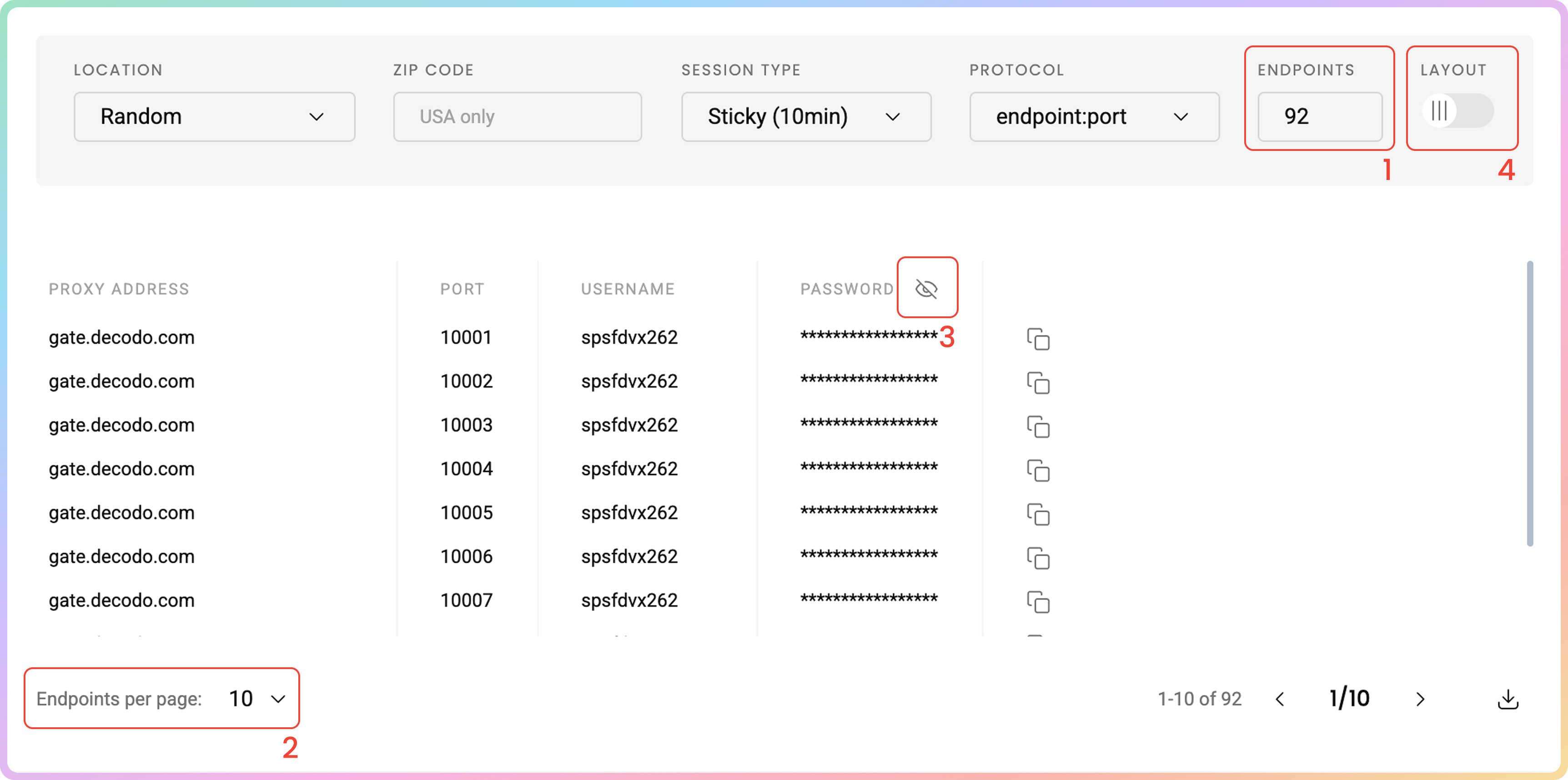Copy credentials for port 10005 row
The image size is (1568, 780).
[1038, 514]
